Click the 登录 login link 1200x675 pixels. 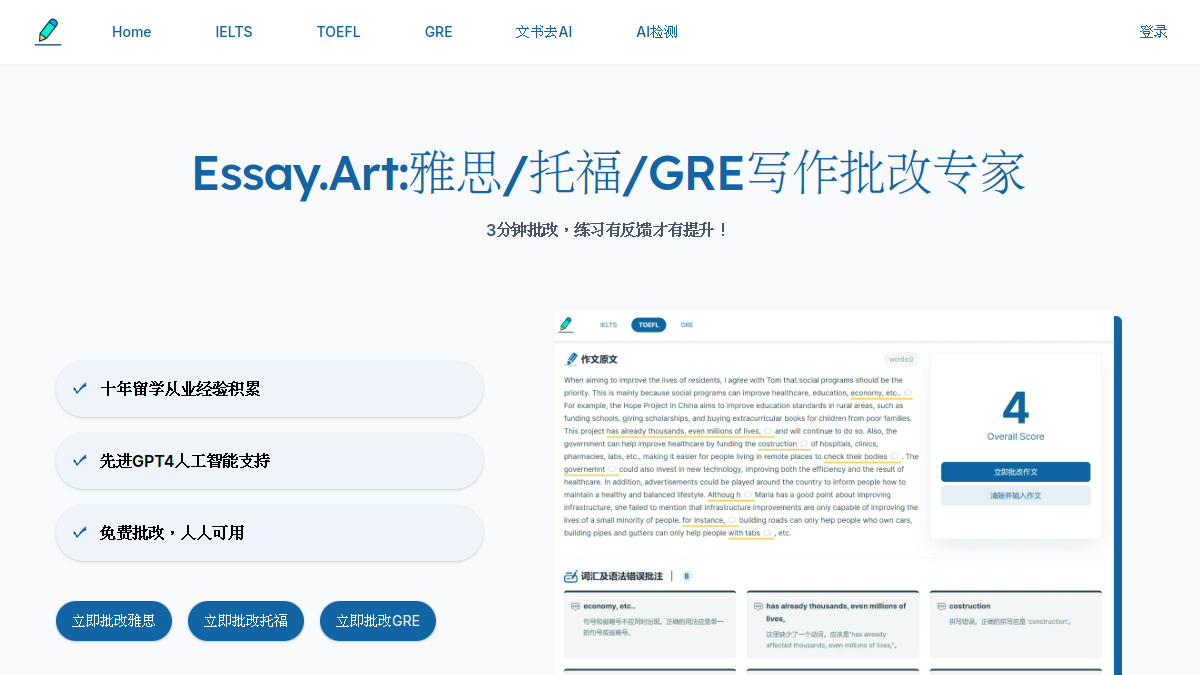coord(1153,32)
